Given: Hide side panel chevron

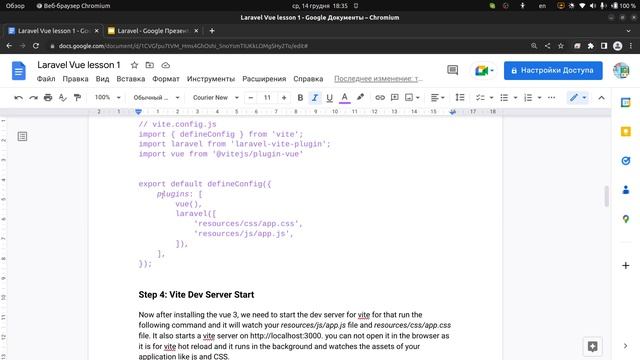Looking at the screenshot, I should point(625,346).
